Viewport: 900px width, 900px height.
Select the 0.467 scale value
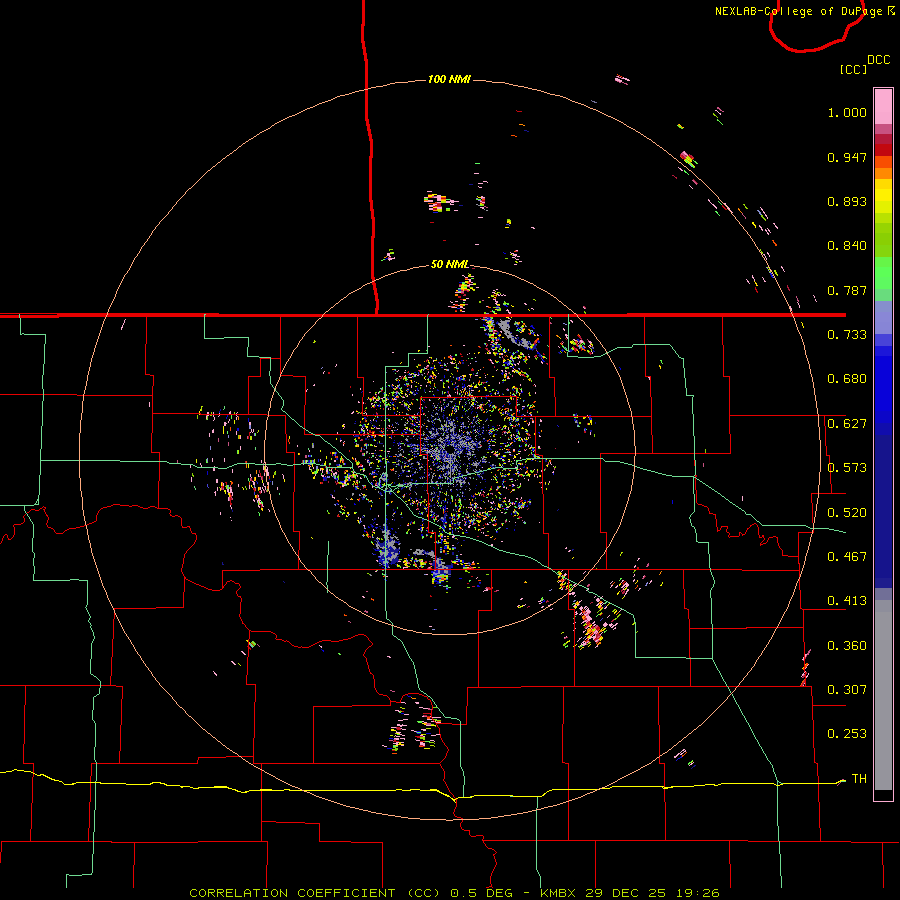click(847, 557)
